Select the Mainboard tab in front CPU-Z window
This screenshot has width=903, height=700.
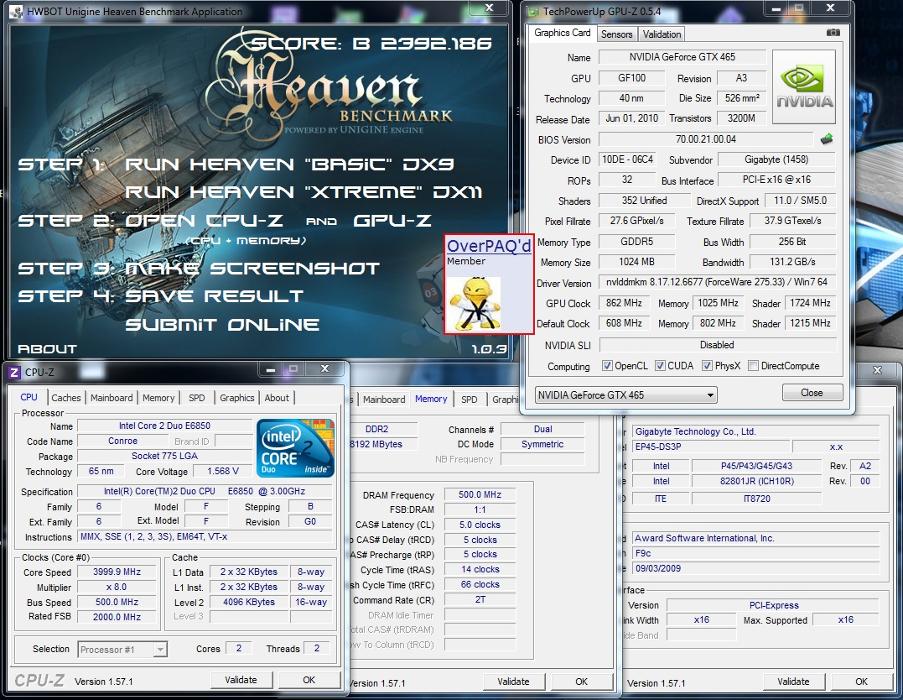111,398
